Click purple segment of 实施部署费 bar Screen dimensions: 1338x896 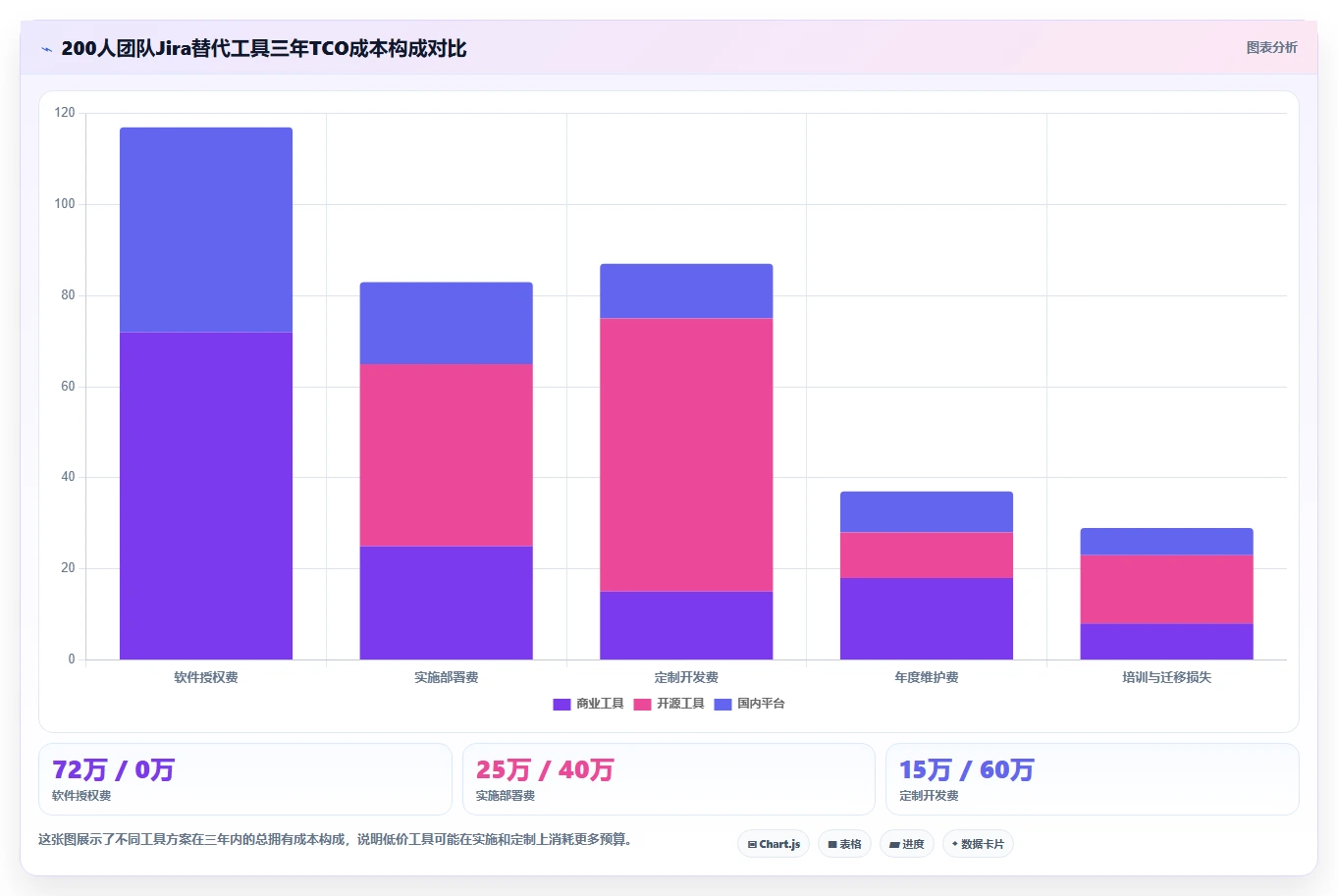[x=446, y=603]
